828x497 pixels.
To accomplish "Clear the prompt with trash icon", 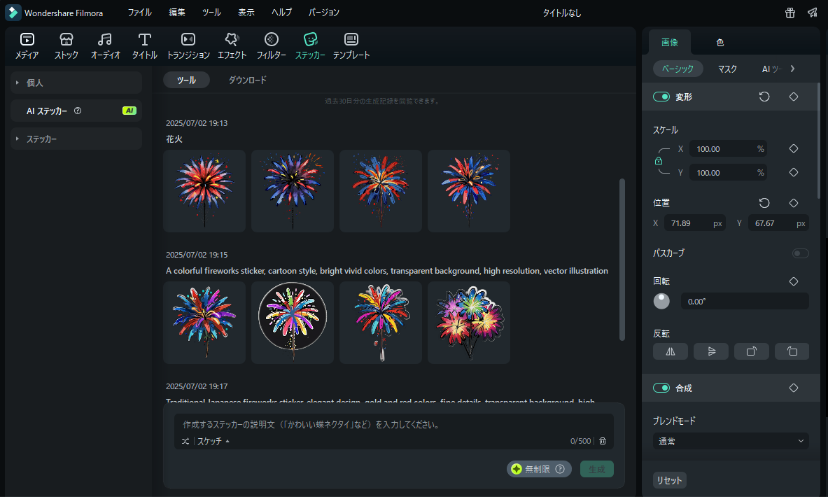I will (x=603, y=441).
